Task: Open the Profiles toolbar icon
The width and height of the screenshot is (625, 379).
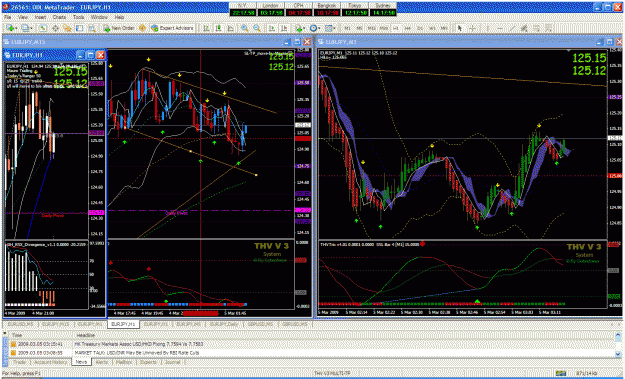Action: 25,28
